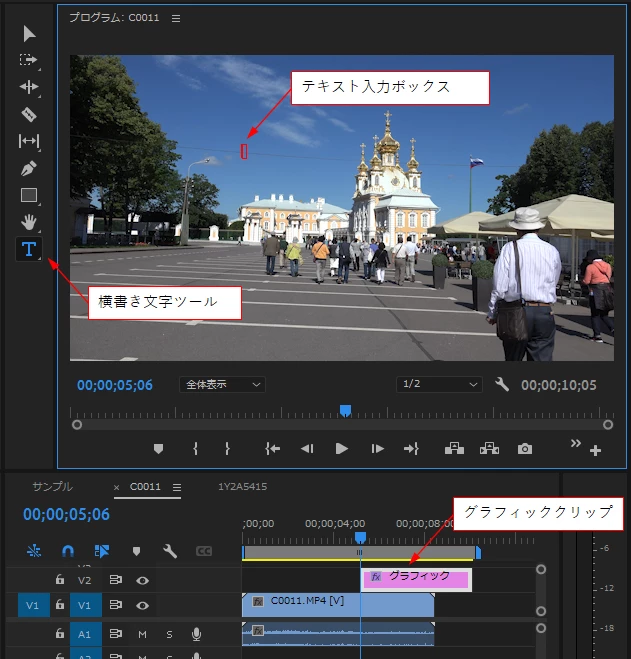Screen dimensions: 631x659
Task: Toggle timeline Snap magnet
Action: click(68, 551)
